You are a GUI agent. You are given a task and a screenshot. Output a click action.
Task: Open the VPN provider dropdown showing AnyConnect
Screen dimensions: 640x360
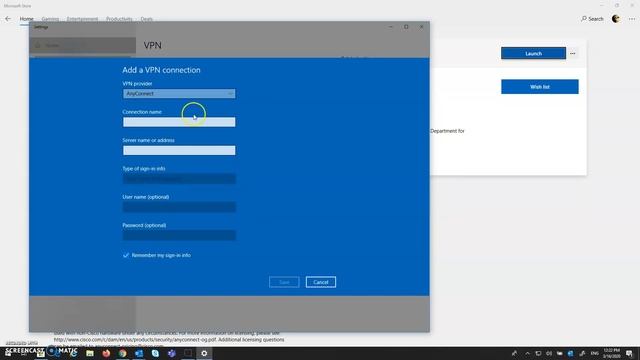click(x=179, y=93)
